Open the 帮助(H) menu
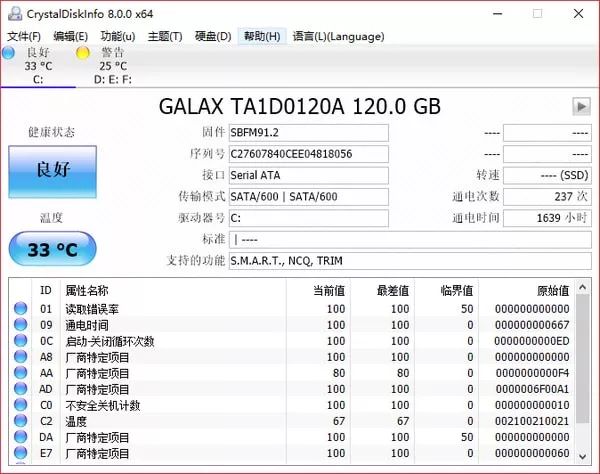600x474 pixels. pos(262,36)
